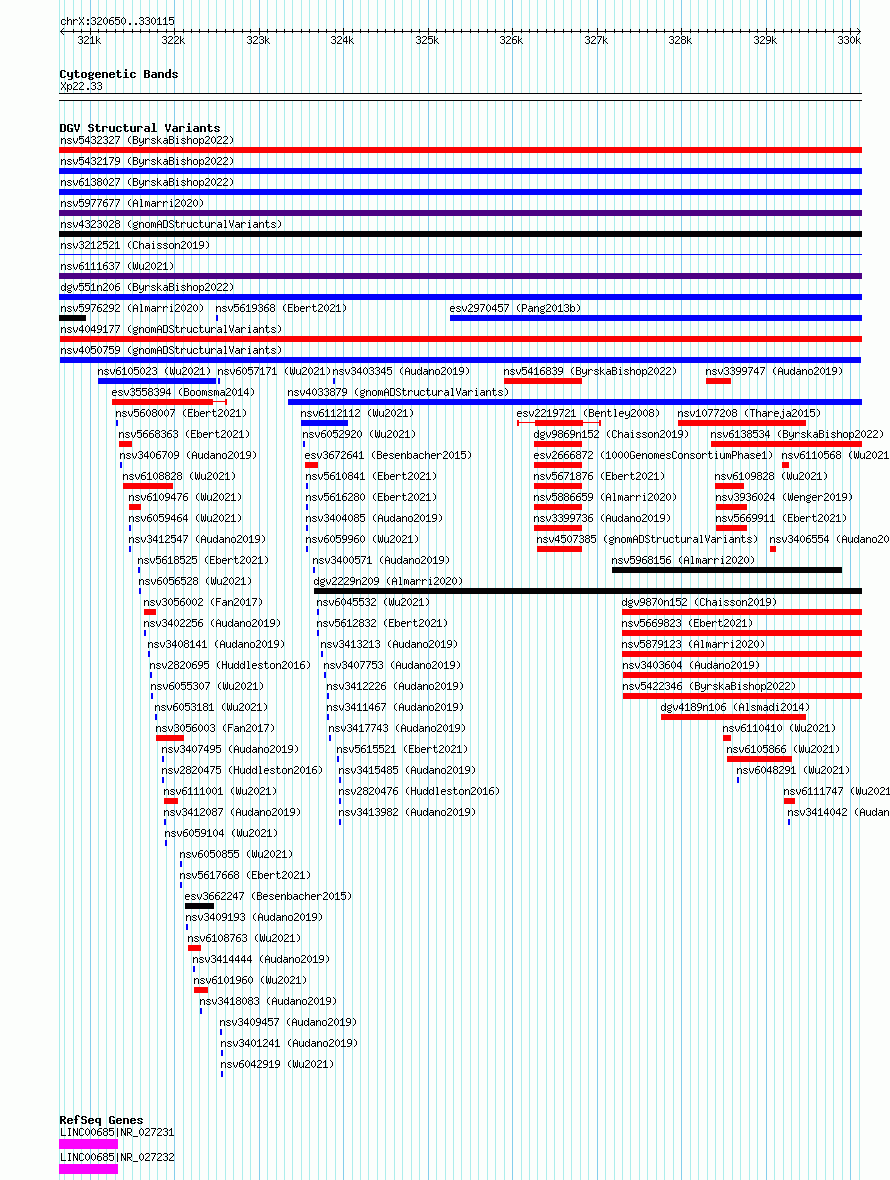
Task: Open nsv3212521 (Chaisson2019) entry
Action: click(135, 245)
